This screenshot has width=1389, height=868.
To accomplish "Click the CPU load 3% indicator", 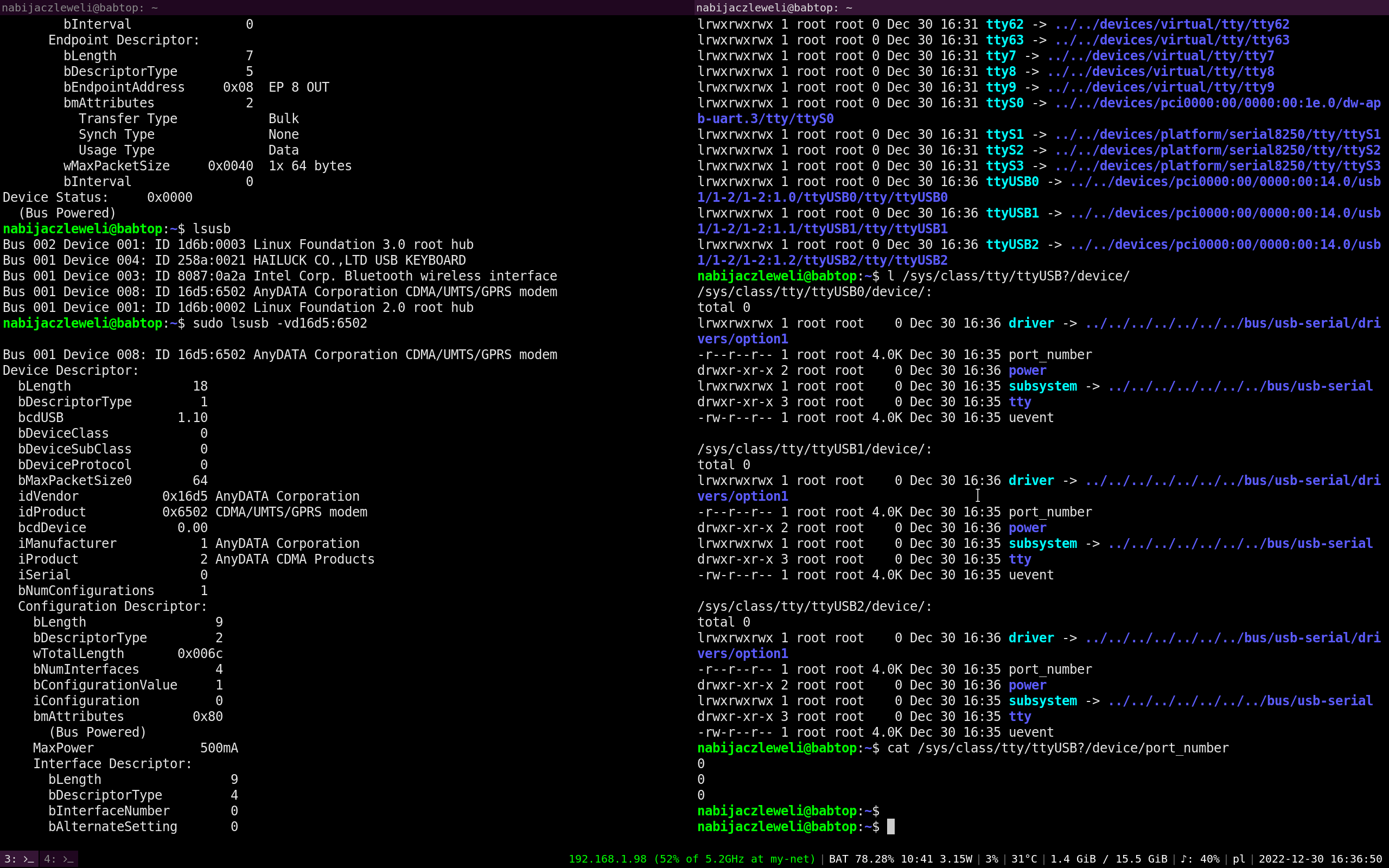I will [991, 859].
